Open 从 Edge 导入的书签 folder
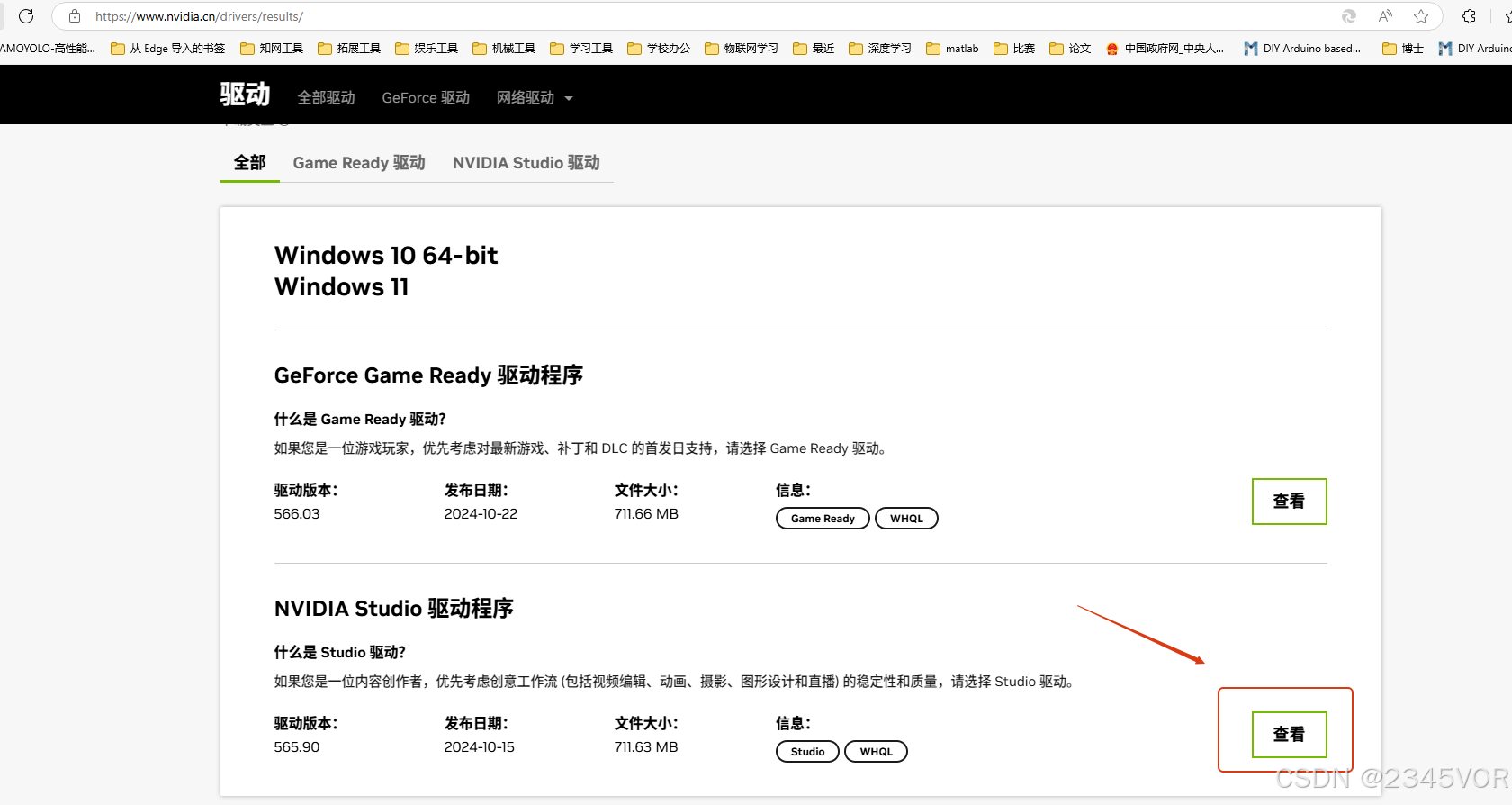Viewport: 1512px width, 805px height. [x=168, y=49]
